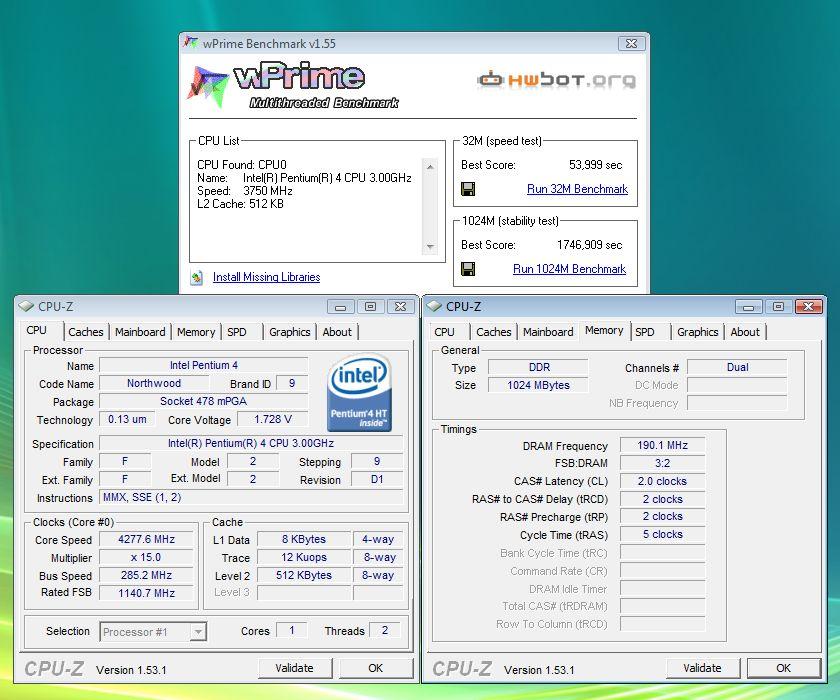
Task: Open Graphics tab in right CPU-Z
Action: pyautogui.click(x=698, y=332)
